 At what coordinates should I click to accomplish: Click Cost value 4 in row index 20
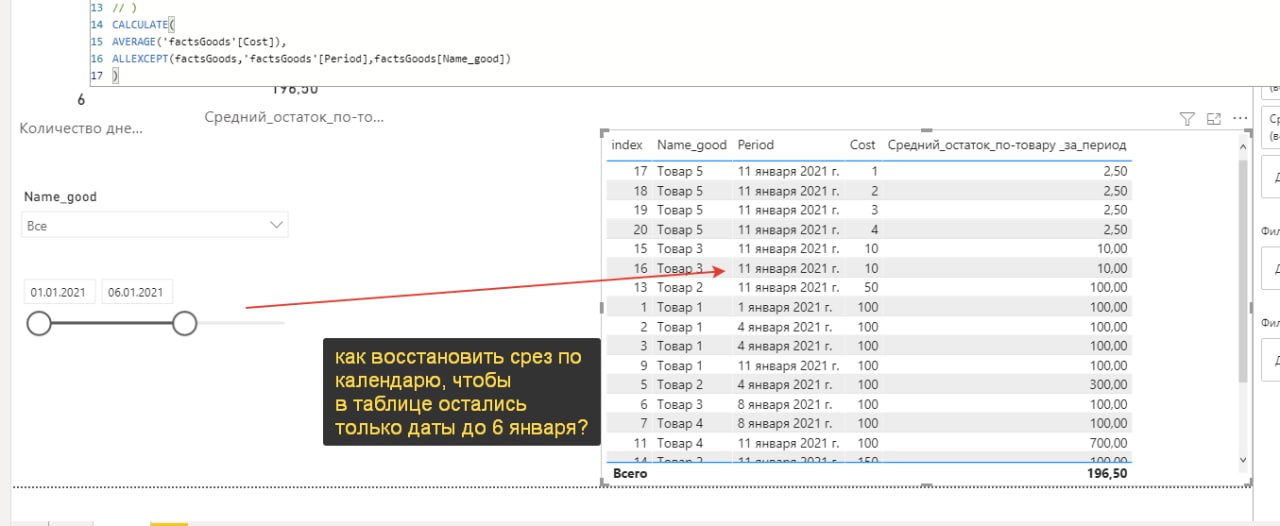click(874, 229)
